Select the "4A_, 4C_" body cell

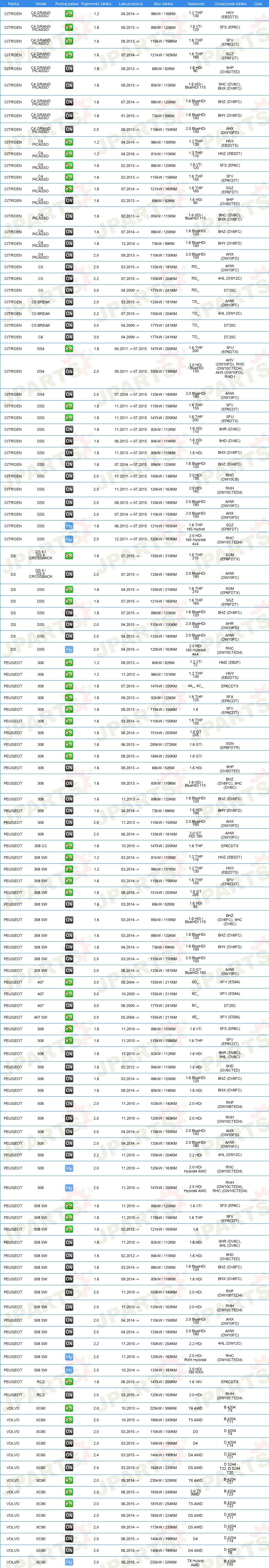(x=195, y=686)
